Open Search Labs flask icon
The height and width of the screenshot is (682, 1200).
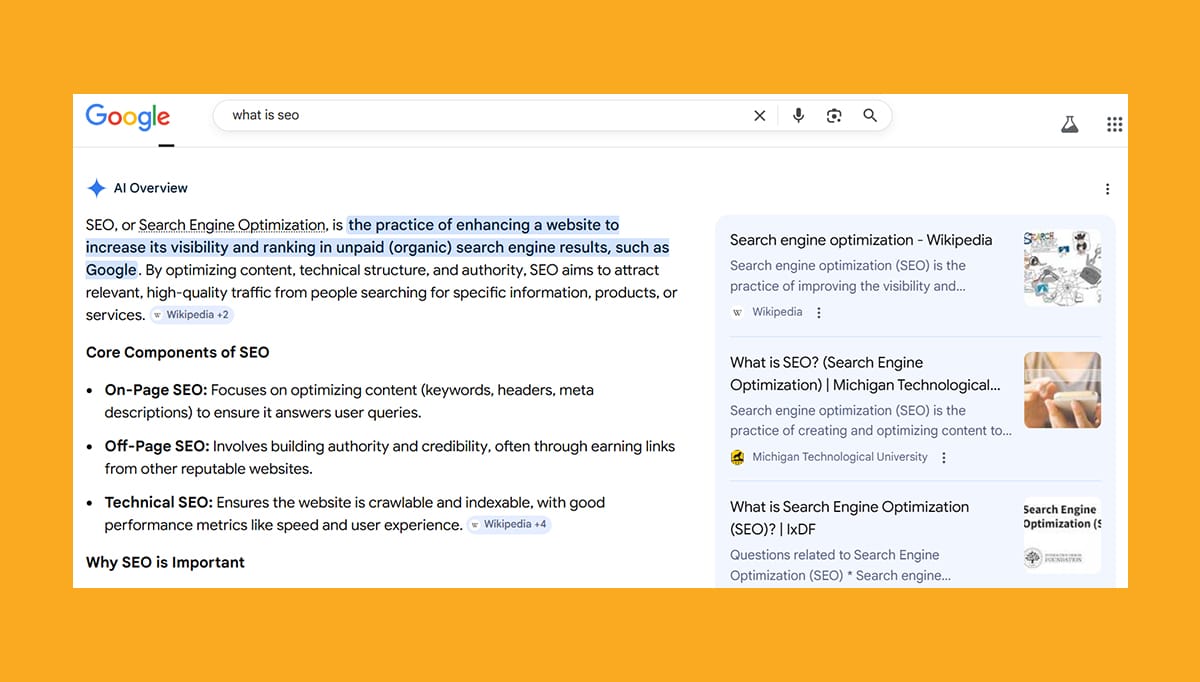tap(1070, 125)
